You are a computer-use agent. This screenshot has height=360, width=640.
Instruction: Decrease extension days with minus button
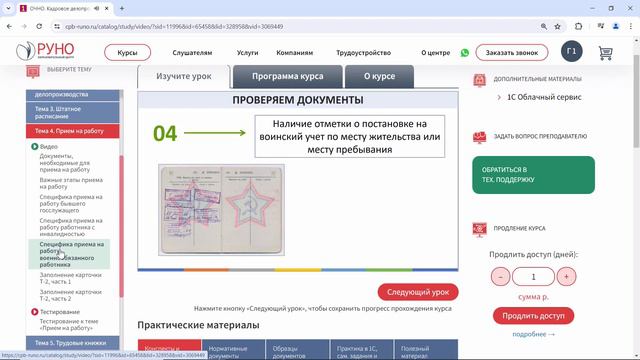(500, 276)
